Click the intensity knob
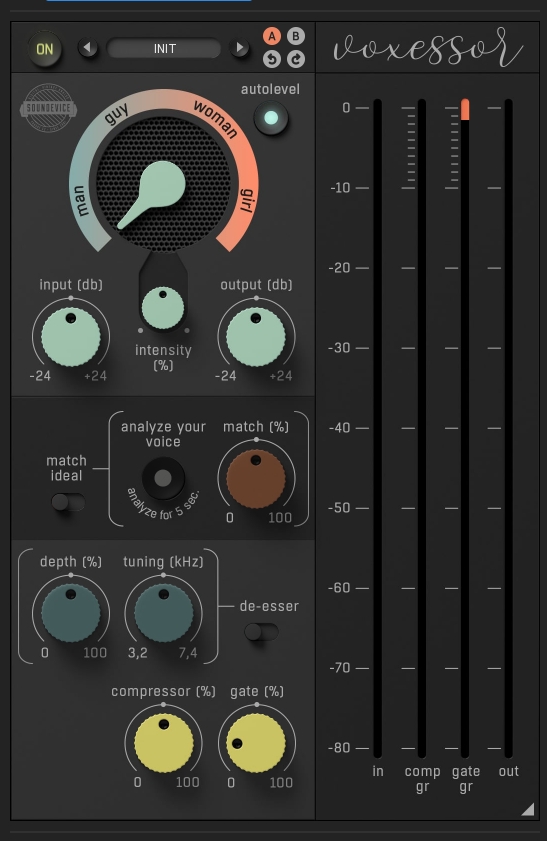547x841 pixels. [x=162, y=307]
